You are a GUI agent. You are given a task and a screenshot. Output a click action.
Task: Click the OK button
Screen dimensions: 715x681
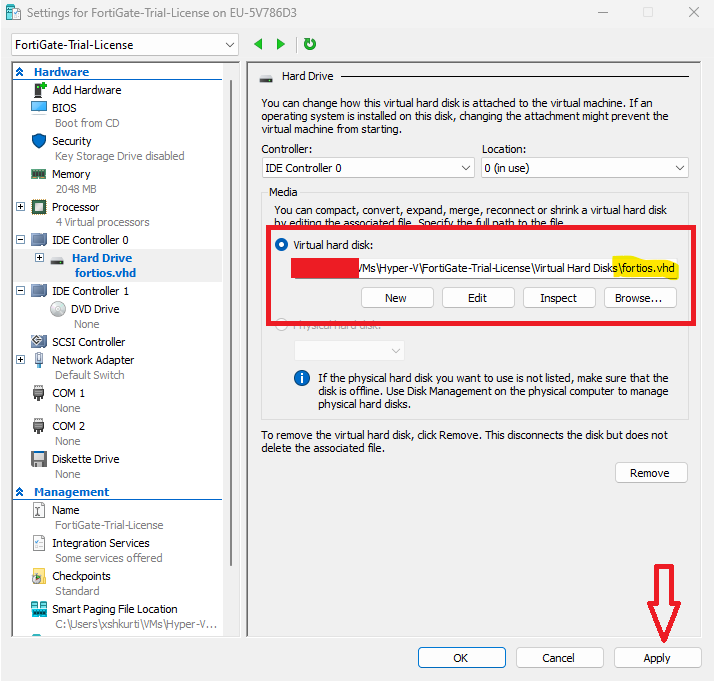coord(461,658)
